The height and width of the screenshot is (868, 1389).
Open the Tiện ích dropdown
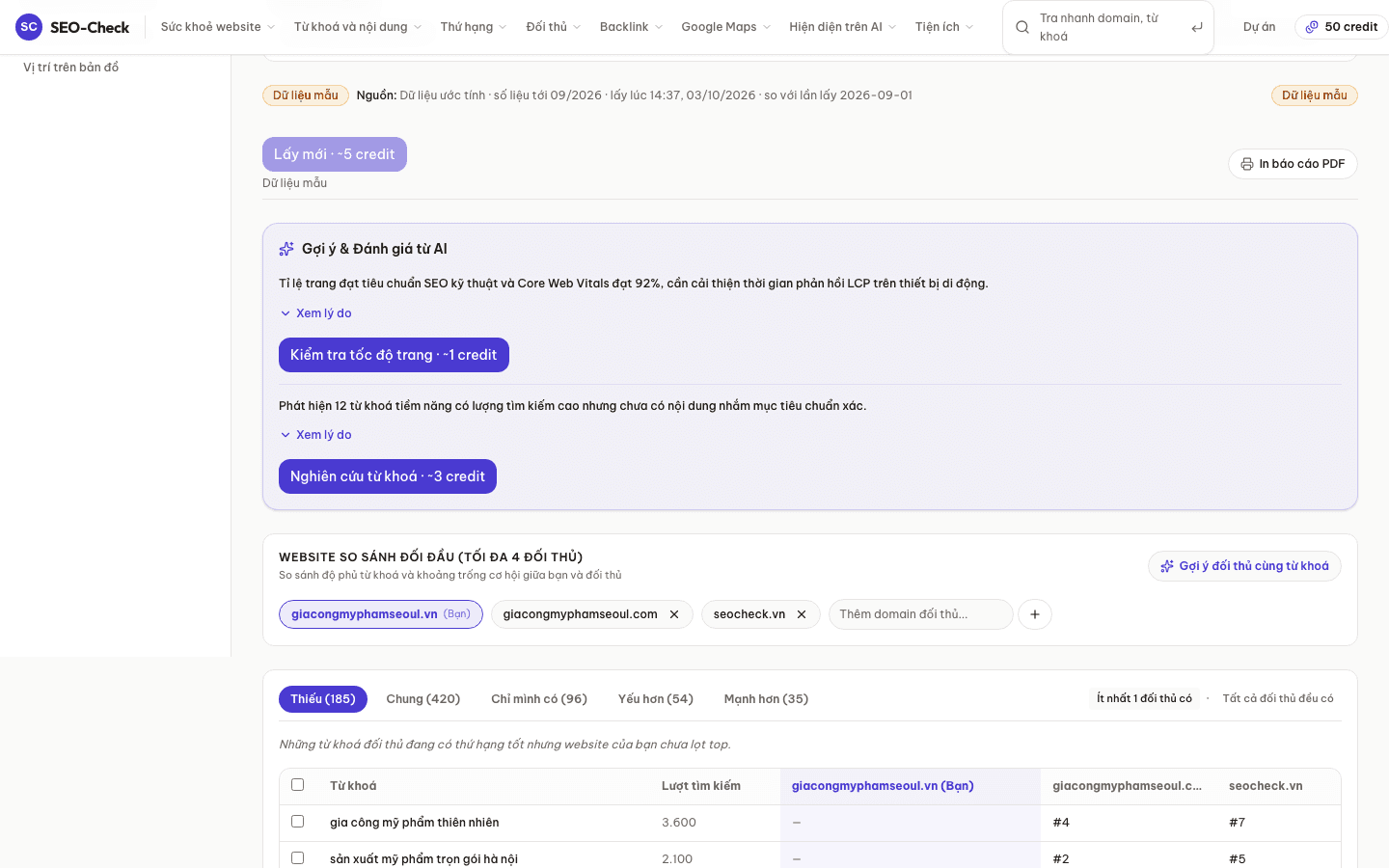pos(944,27)
